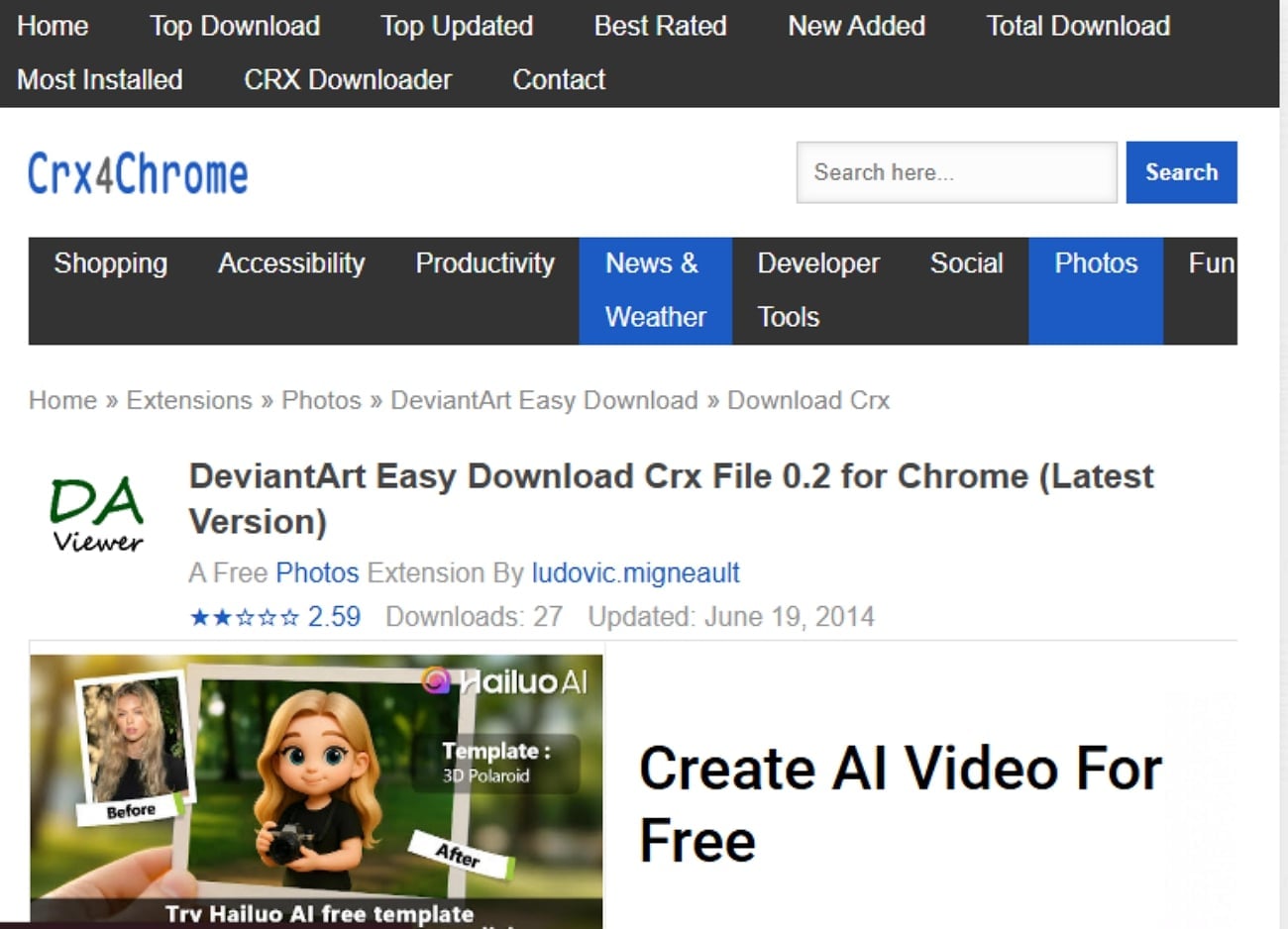Click the Hailuo AI logo on the ad
Screen dimensions: 1288x929
(x=505, y=681)
